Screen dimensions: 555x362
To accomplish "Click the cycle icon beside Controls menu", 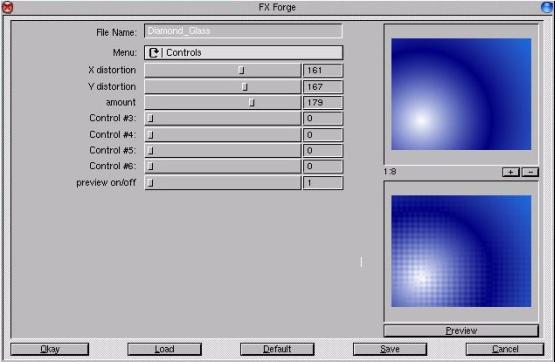I will click(154, 53).
